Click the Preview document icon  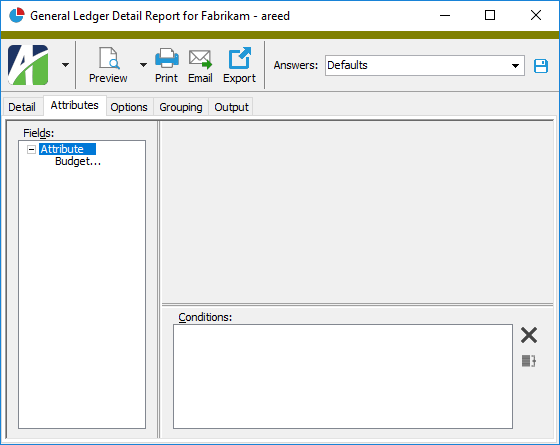point(109,58)
